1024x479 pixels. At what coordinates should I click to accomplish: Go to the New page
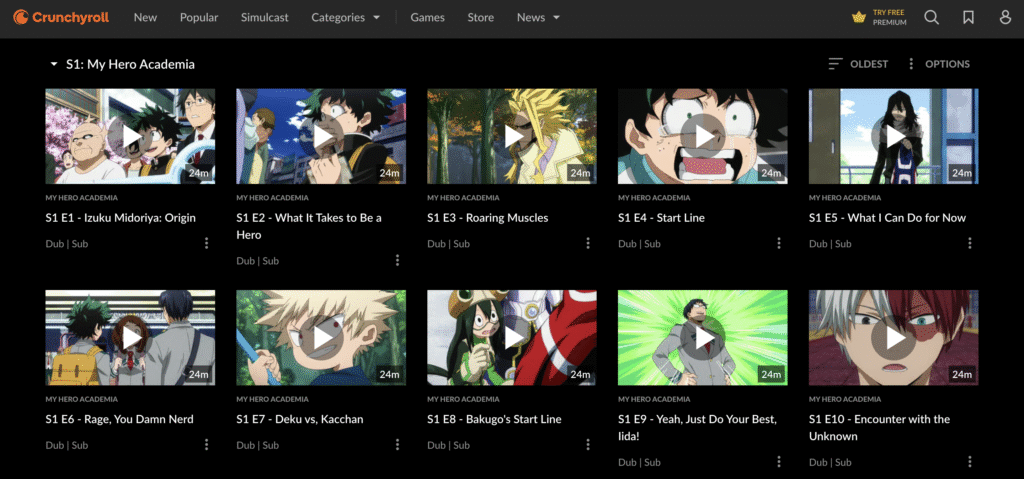(145, 18)
